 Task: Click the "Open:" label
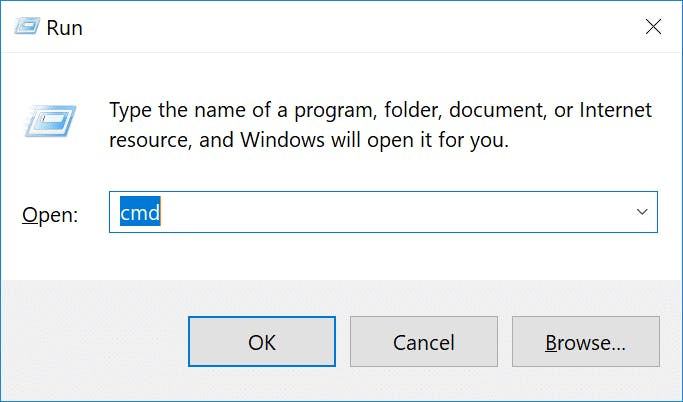tap(50, 215)
